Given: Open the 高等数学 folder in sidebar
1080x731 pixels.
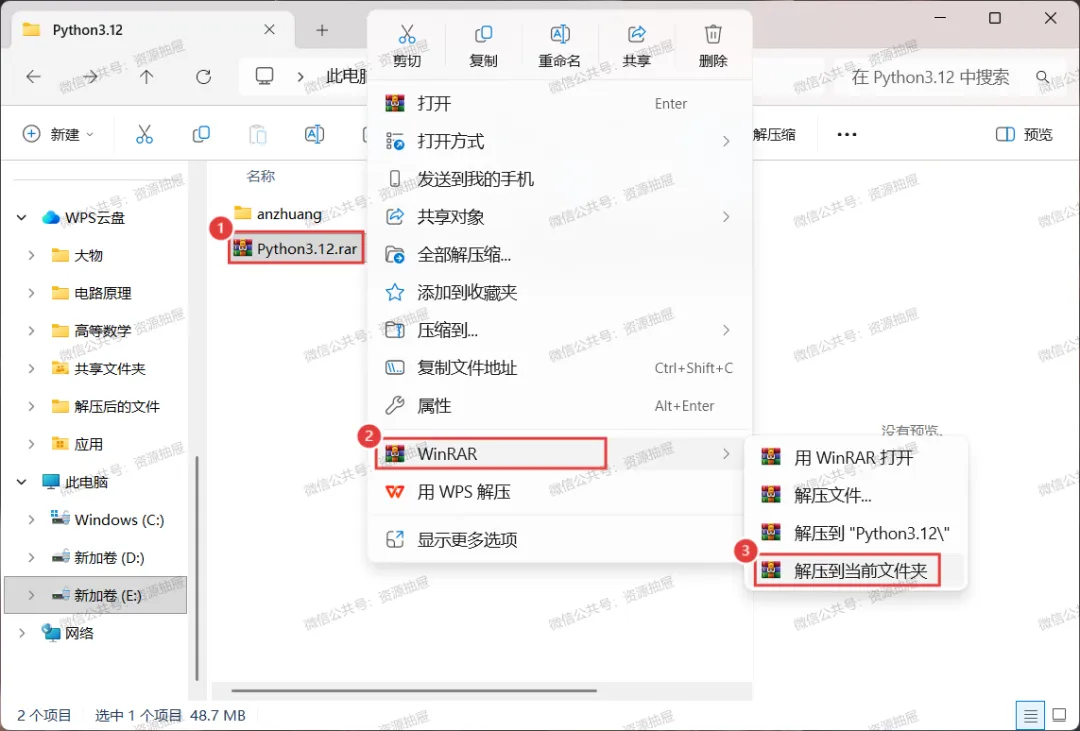Looking at the screenshot, I should [x=95, y=331].
